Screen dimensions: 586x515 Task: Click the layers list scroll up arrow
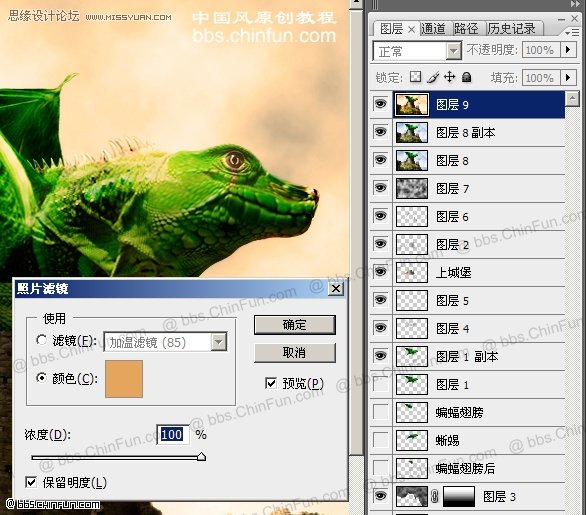click(x=573, y=99)
